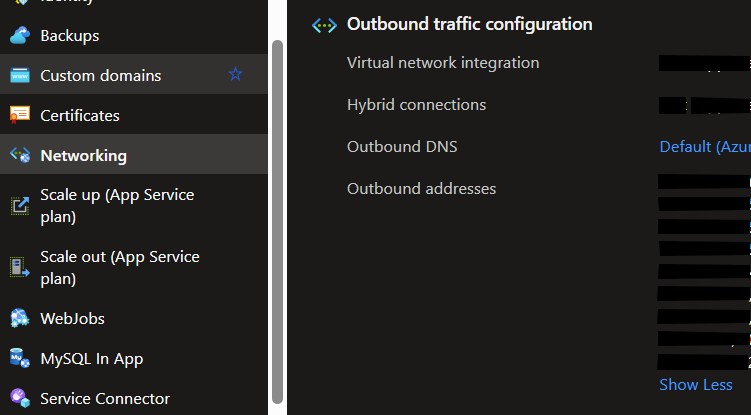Click the Networking icon in sidebar
Screen dimensions: 751x415
tap(19, 156)
